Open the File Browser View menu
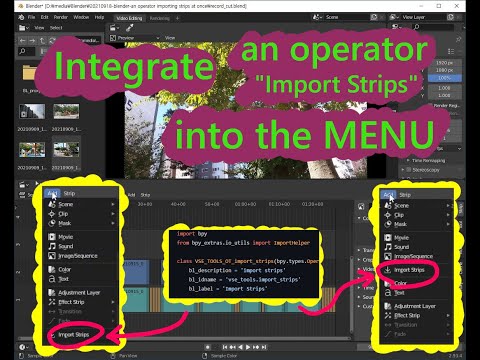 39,28
